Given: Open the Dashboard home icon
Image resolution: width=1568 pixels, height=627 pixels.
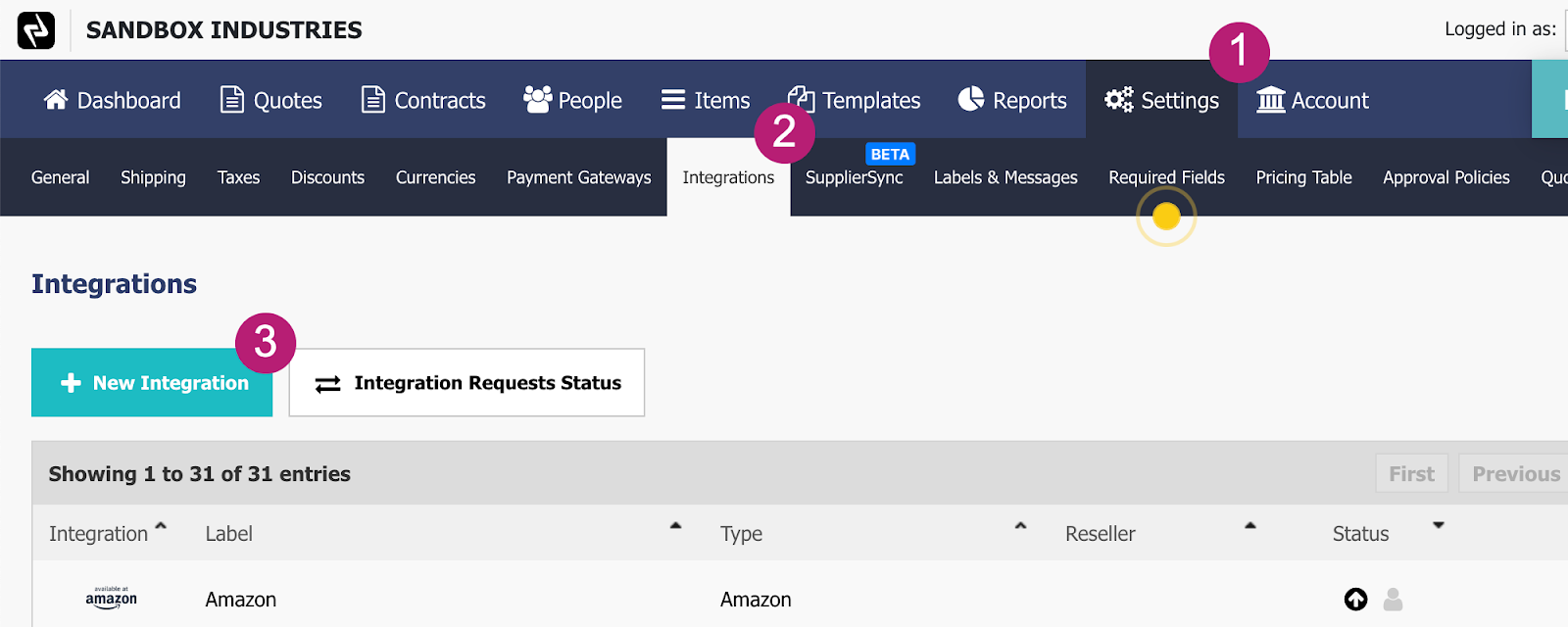Looking at the screenshot, I should 56,99.
